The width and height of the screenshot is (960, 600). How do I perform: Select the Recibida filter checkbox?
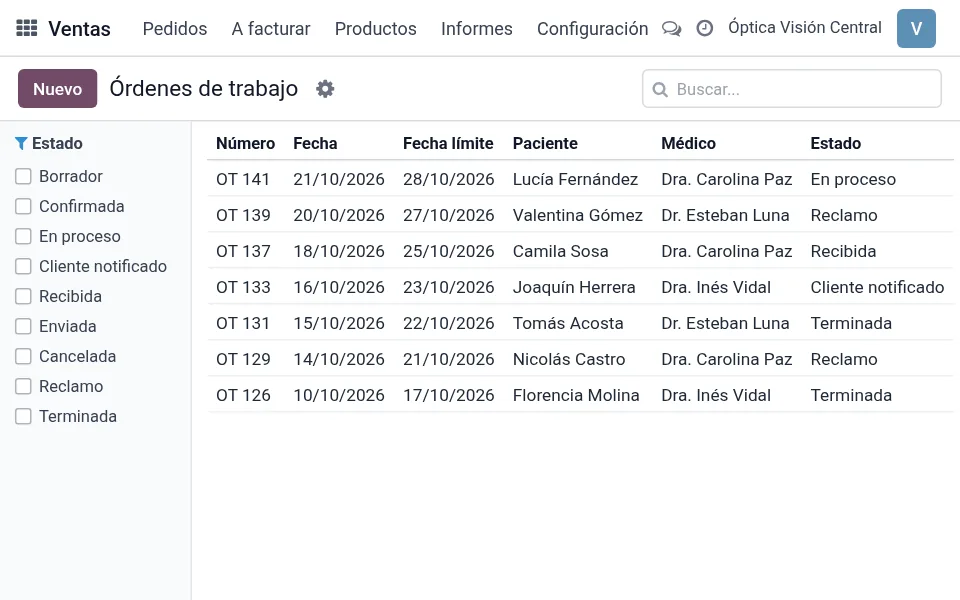click(23, 296)
